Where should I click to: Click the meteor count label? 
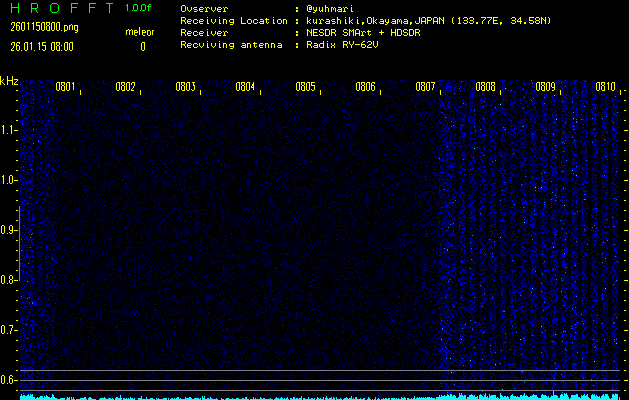tap(139, 32)
